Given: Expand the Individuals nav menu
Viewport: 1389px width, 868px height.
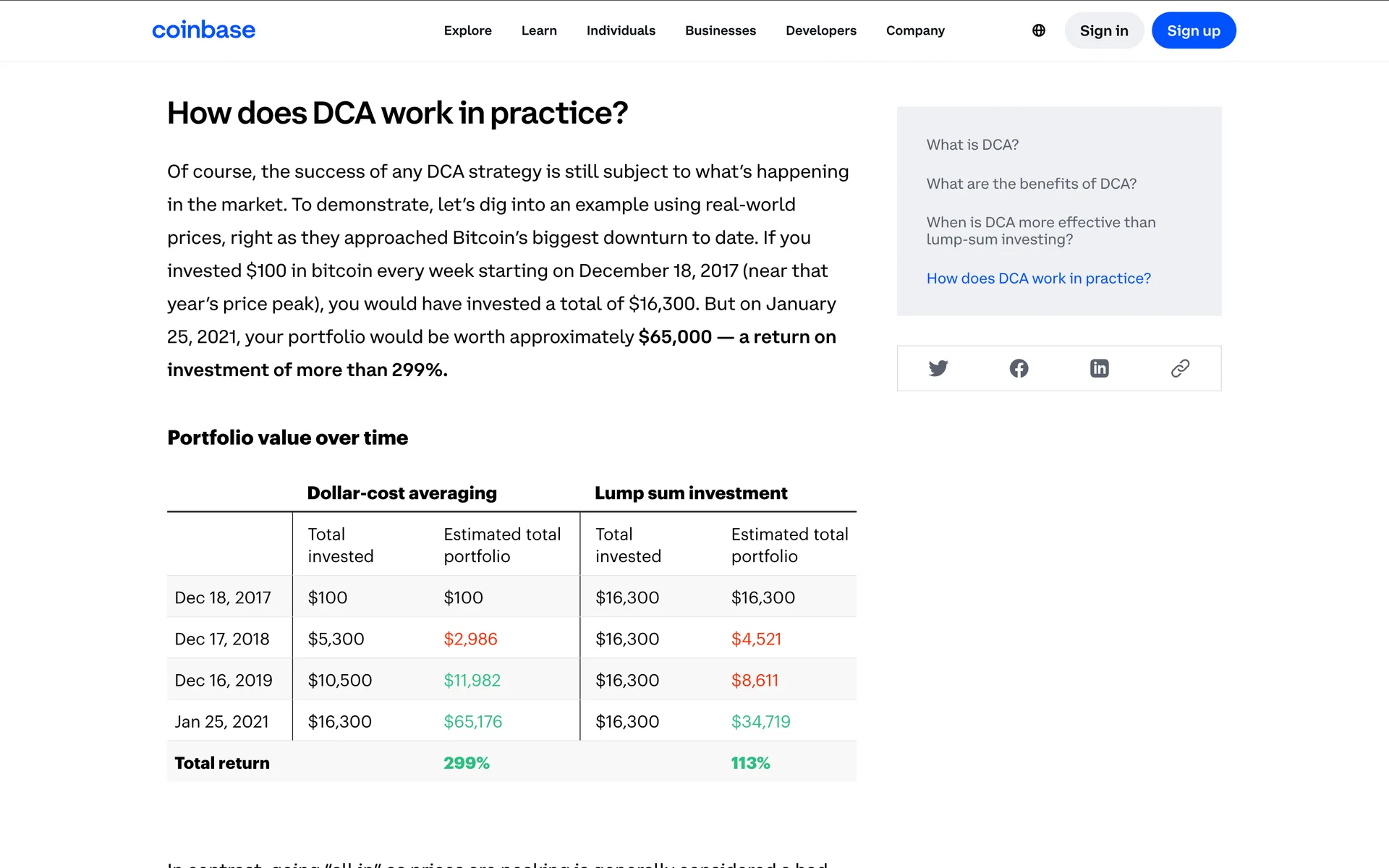Looking at the screenshot, I should point(621,30).
